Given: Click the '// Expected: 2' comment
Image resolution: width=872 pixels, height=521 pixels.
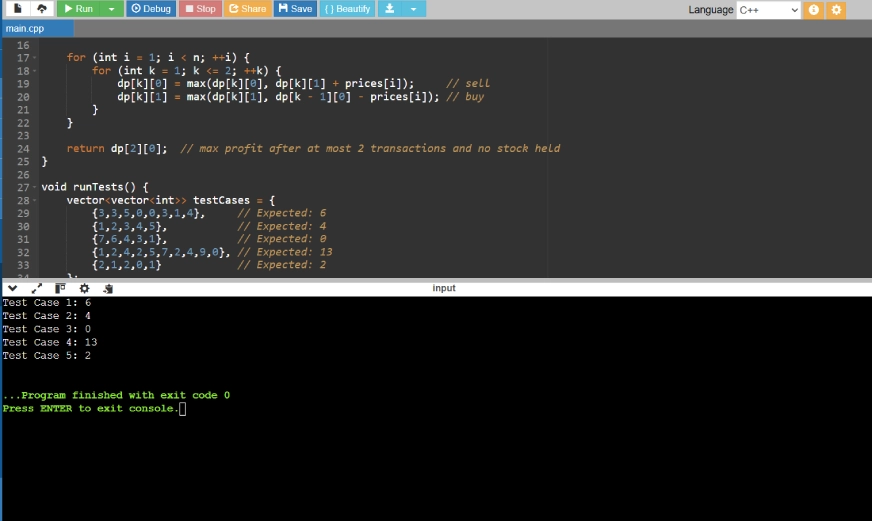Looking at the screenshot, I should pyautogui.click(x=281, y=265).
